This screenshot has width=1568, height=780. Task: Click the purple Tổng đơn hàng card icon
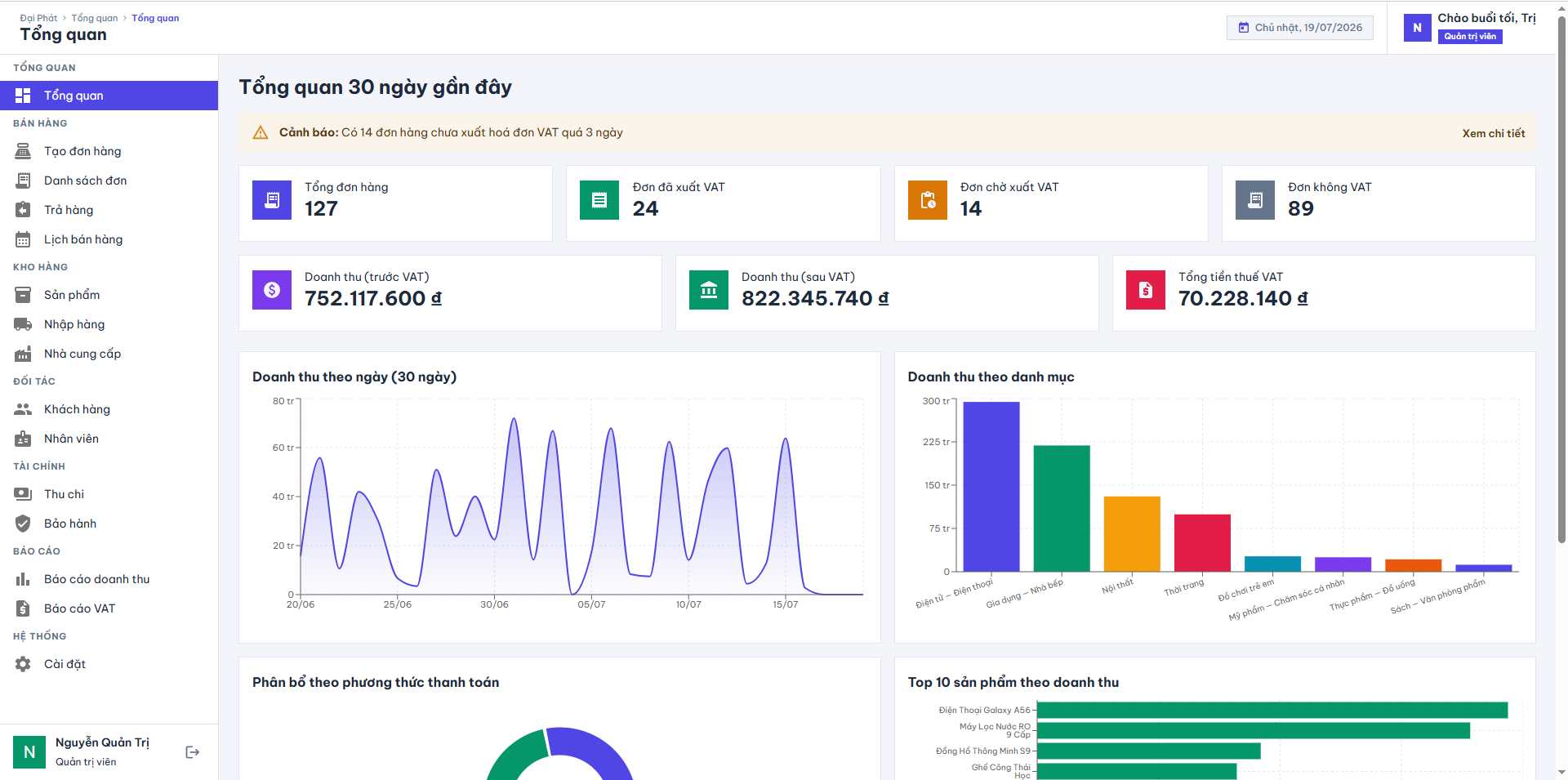272,200
